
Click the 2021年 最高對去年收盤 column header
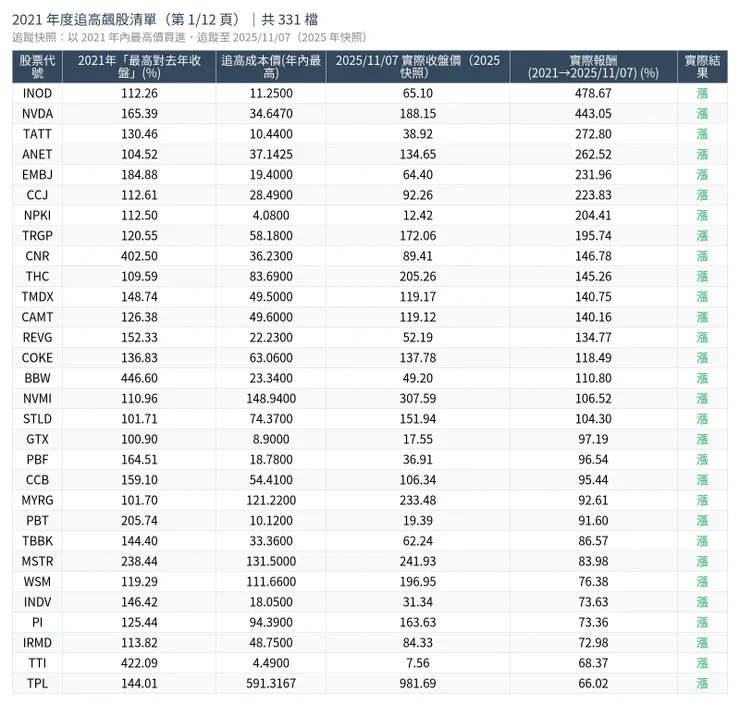139,66
